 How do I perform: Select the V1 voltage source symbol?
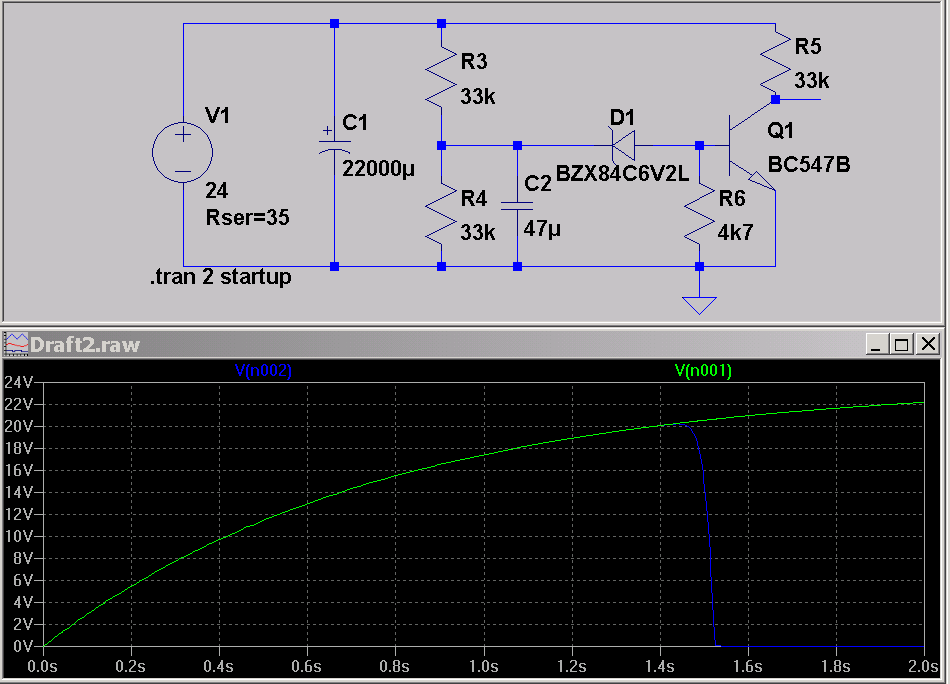click(183, 153)
